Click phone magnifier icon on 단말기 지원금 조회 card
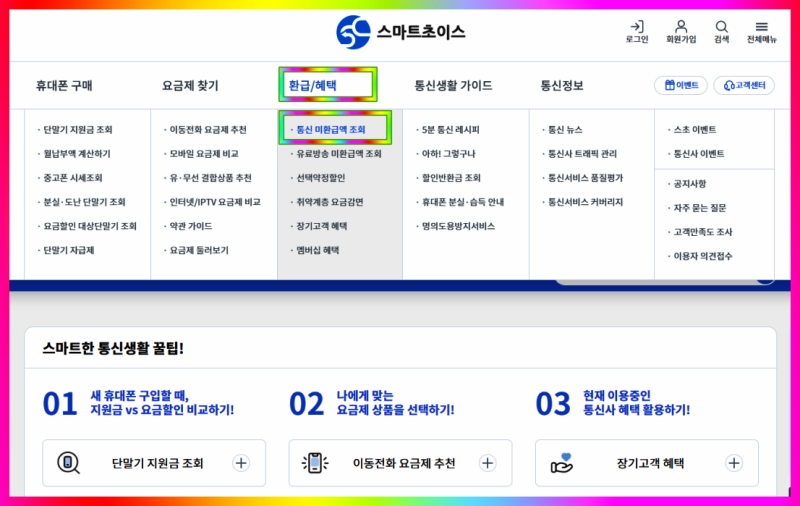This screenshot has width=800, height=506. click(x=68, y=463)
